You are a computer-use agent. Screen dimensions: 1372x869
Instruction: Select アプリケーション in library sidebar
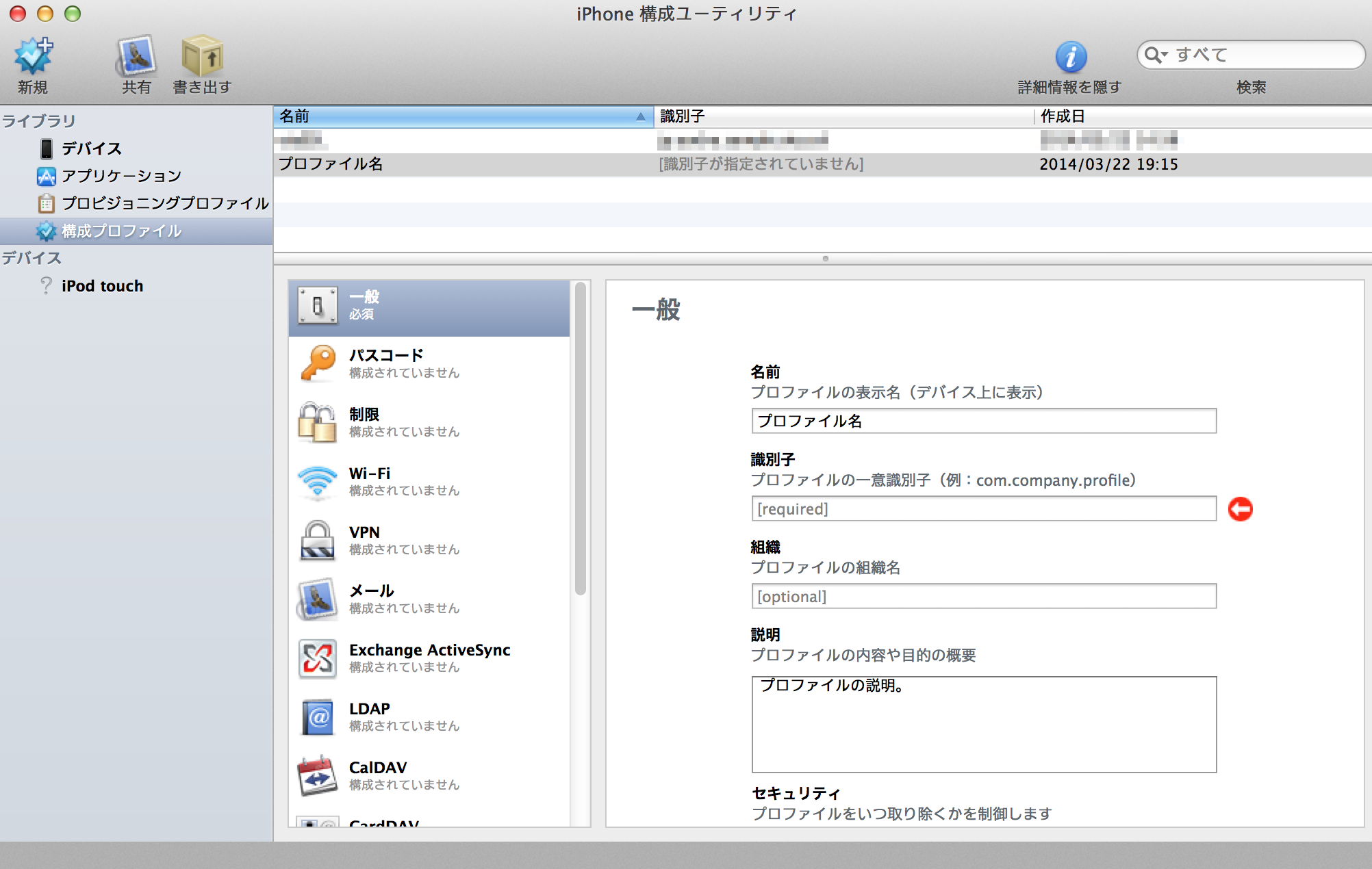tap(121, 176)
